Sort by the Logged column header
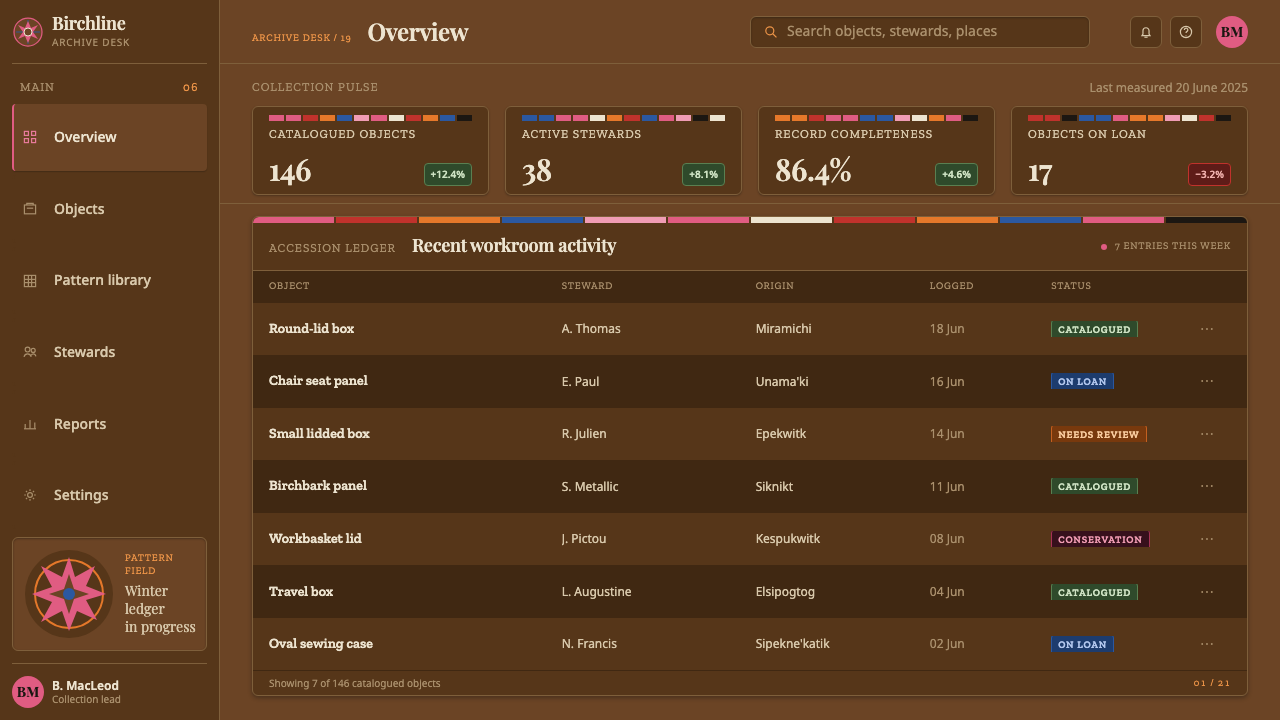 click(x=952, y=286)
